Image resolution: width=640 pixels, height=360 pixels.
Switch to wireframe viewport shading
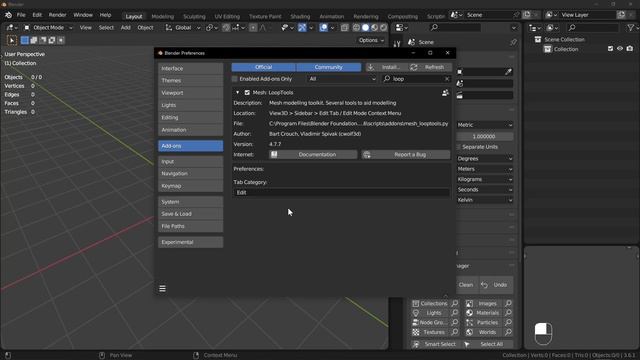[x=356, y=28]
